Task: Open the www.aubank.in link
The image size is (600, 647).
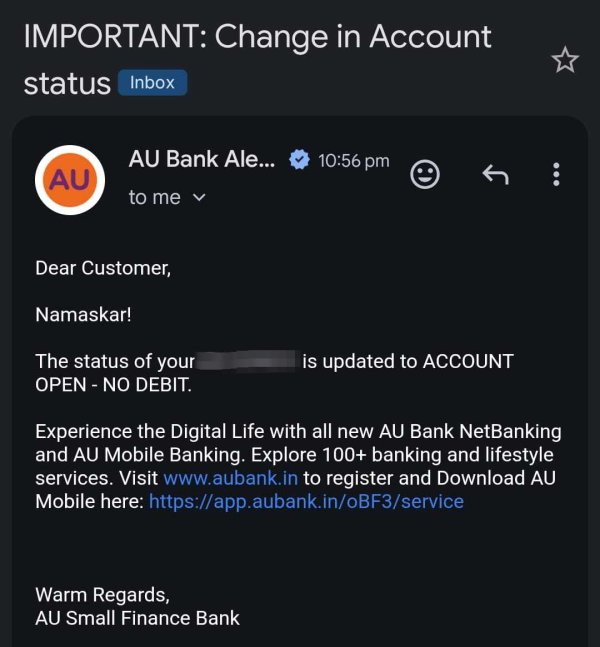Action: click(x=231, y=478)
